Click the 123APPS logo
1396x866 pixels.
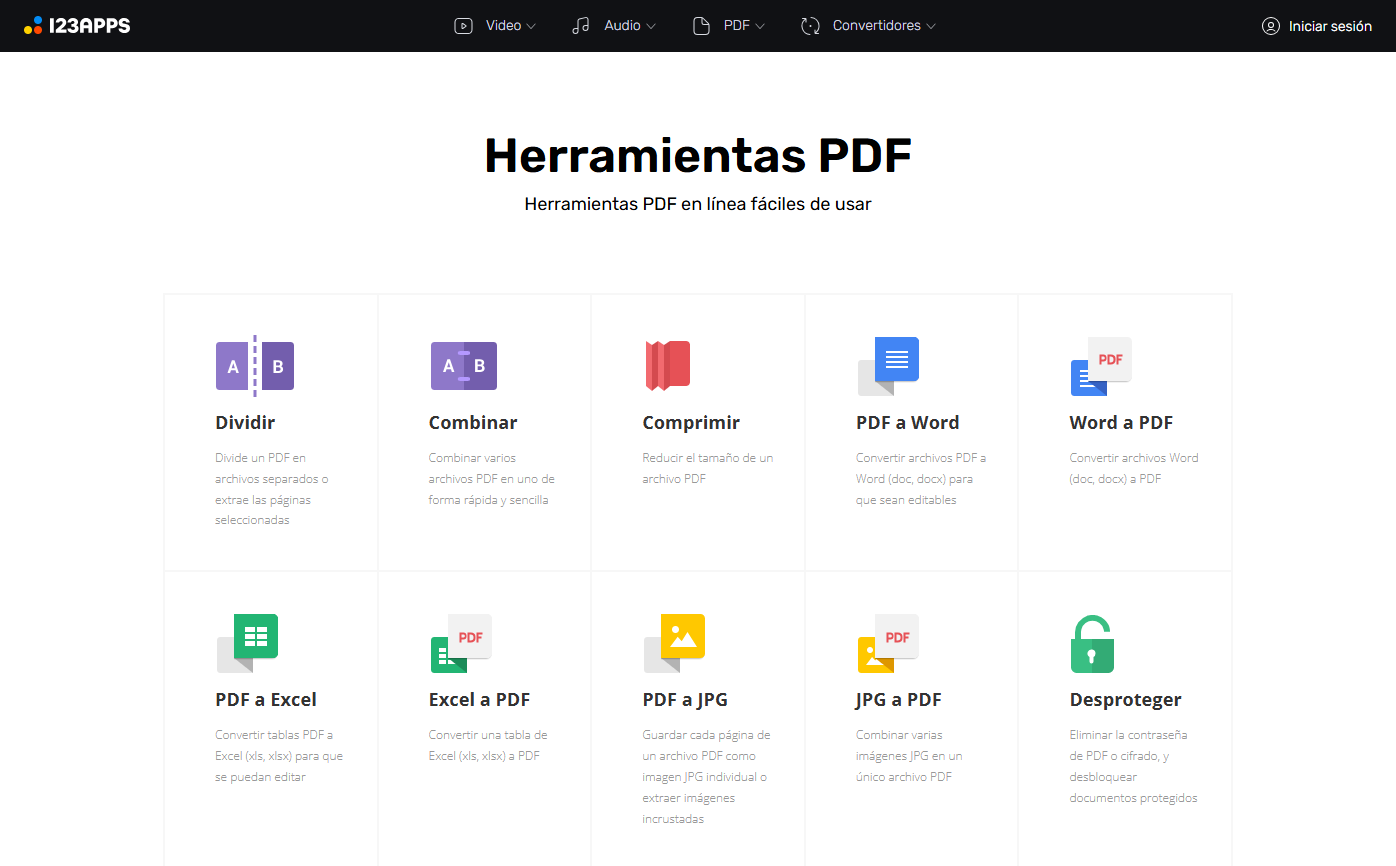click(x=77, y=25)
